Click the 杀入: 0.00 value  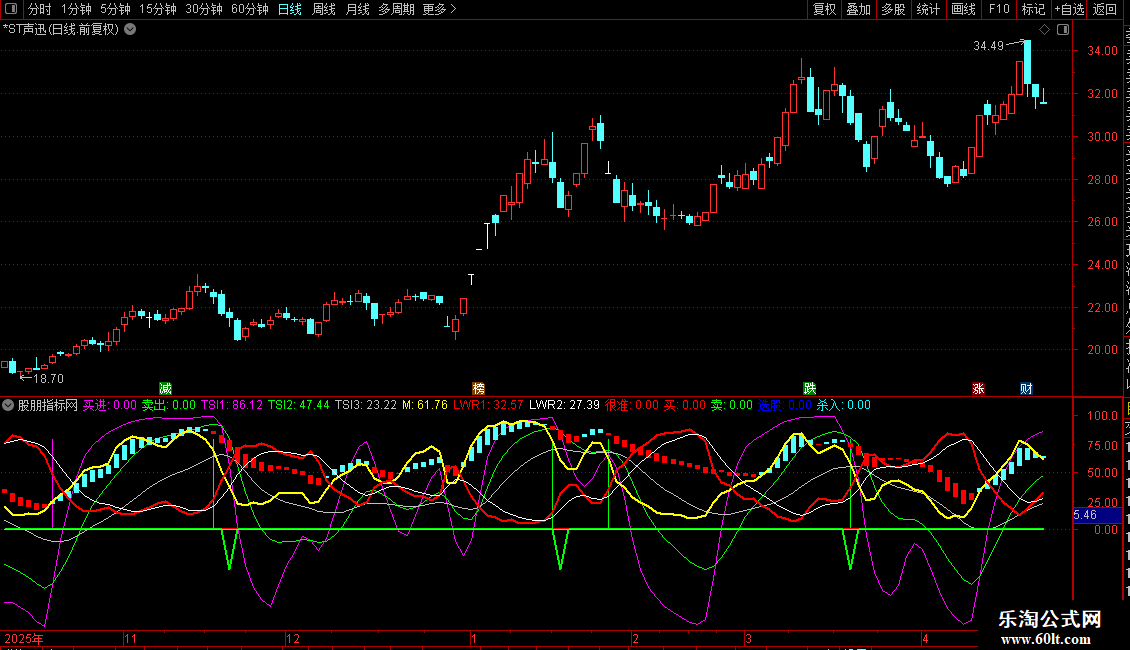point(843,405)
